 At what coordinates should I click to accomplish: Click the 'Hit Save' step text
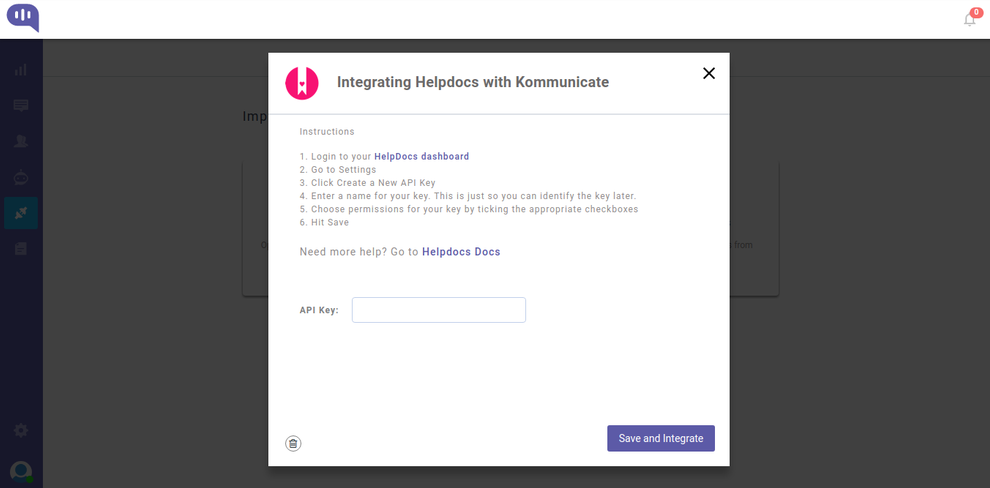pos(325,222)
